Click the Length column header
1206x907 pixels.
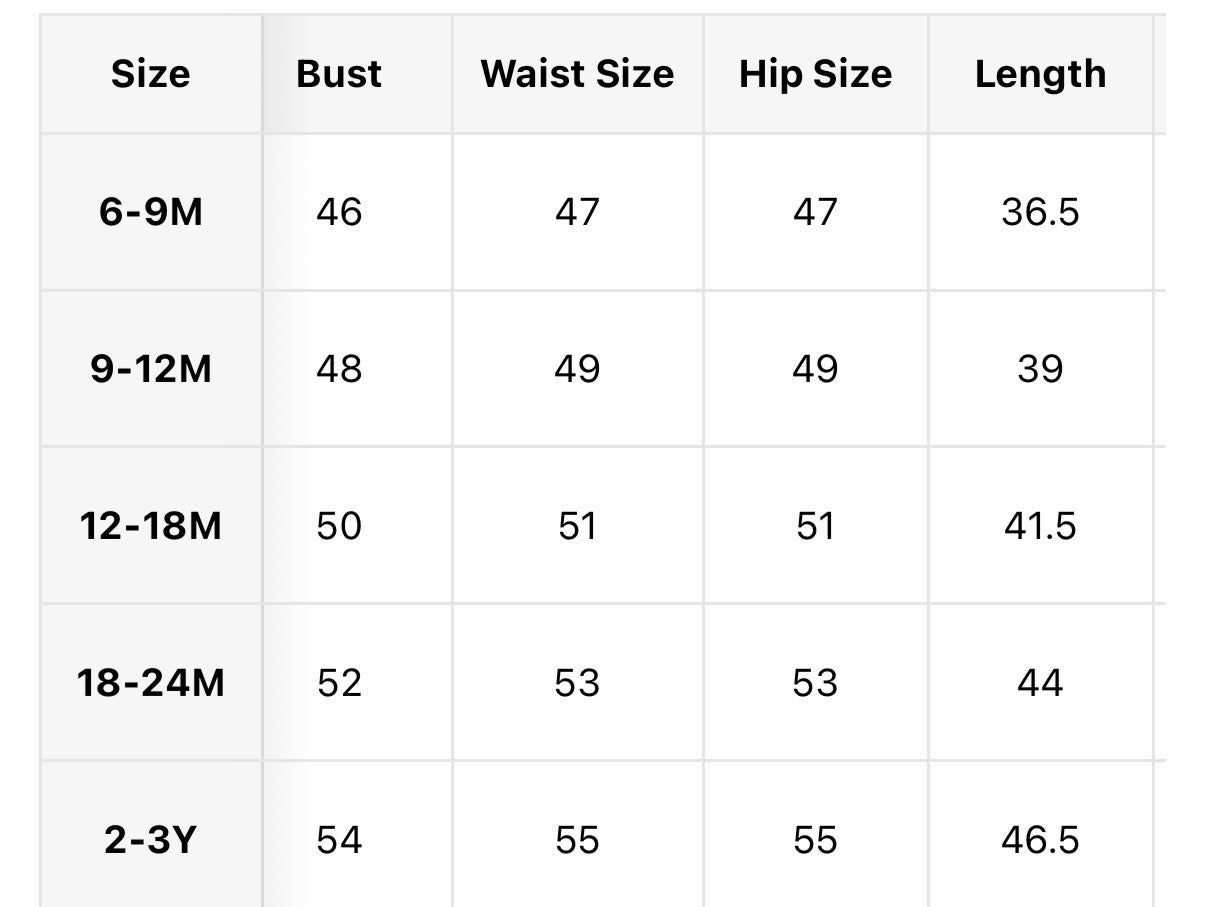1040,74
